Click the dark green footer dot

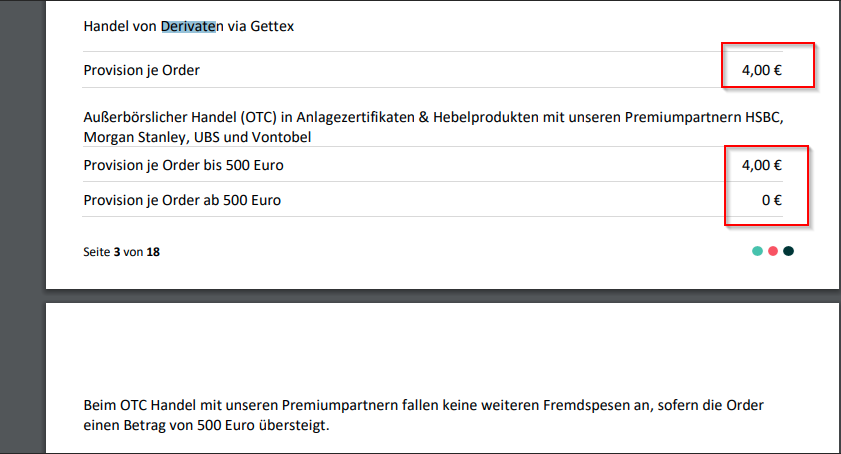[788, 251]
